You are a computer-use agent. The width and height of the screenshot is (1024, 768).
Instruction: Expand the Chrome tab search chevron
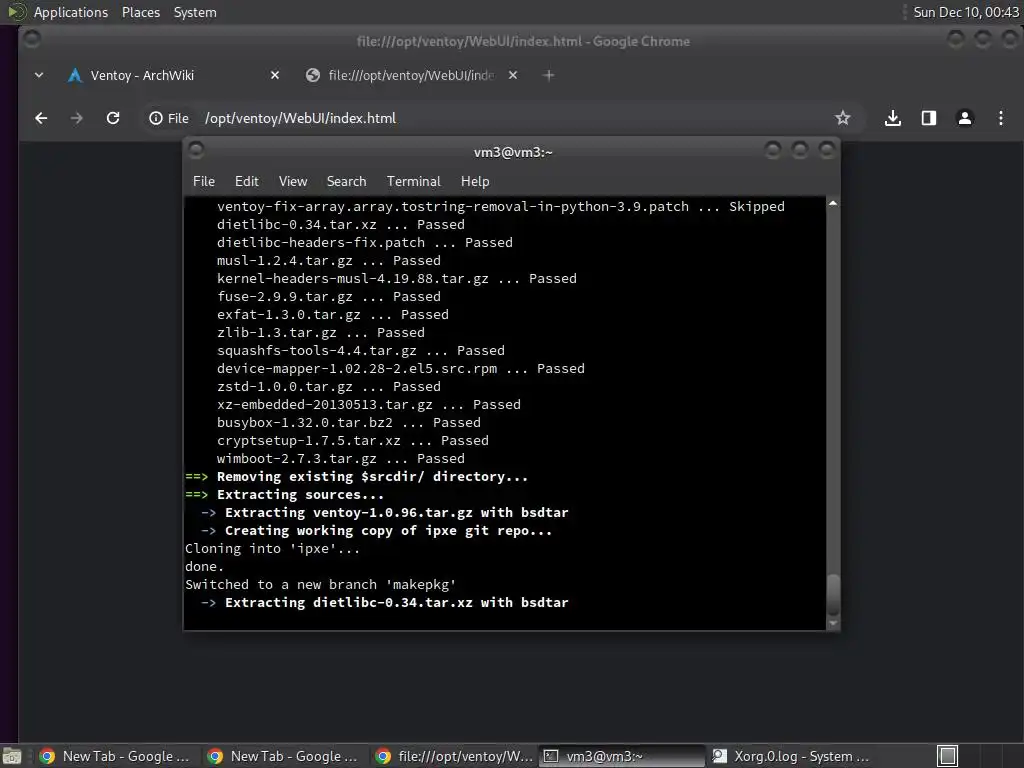pos(39,75)
